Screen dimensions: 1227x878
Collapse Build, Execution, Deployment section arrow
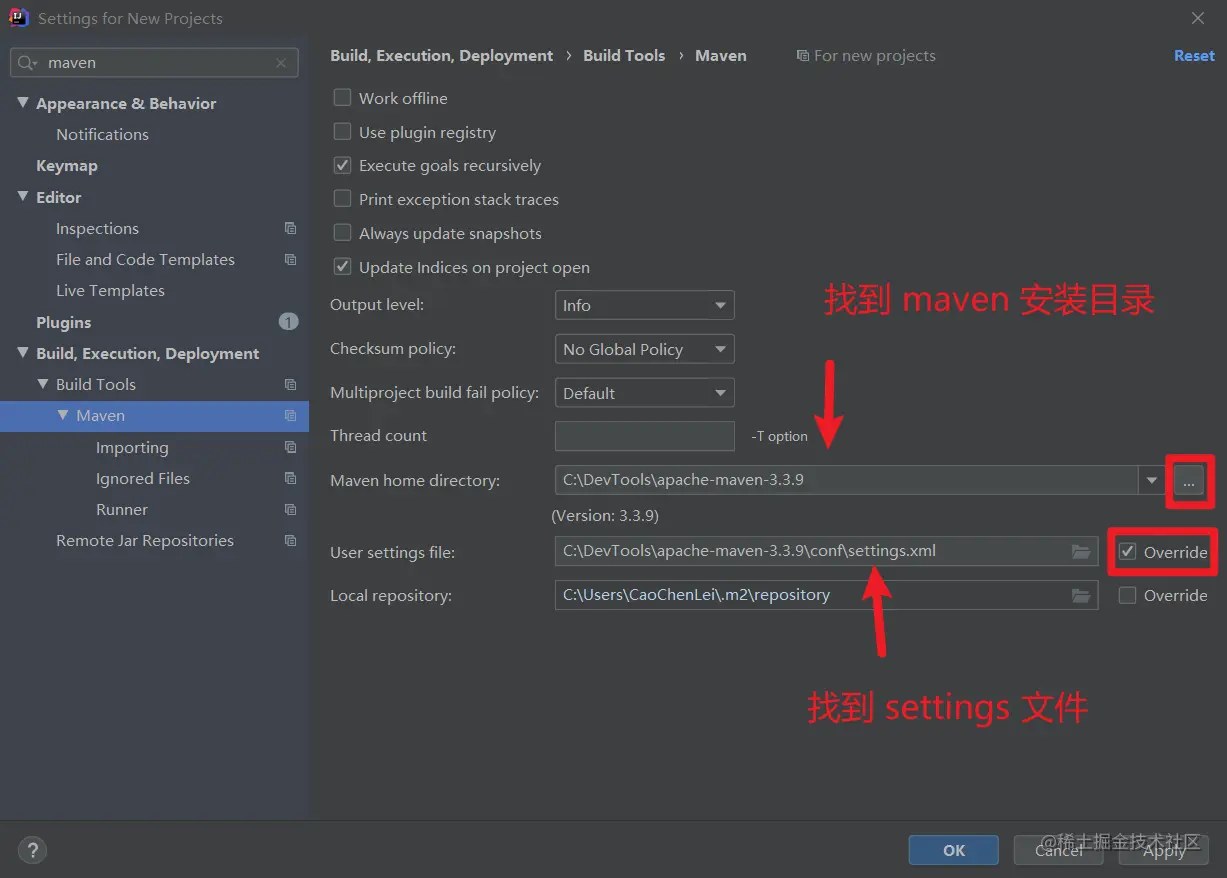(x=22, y=353)
